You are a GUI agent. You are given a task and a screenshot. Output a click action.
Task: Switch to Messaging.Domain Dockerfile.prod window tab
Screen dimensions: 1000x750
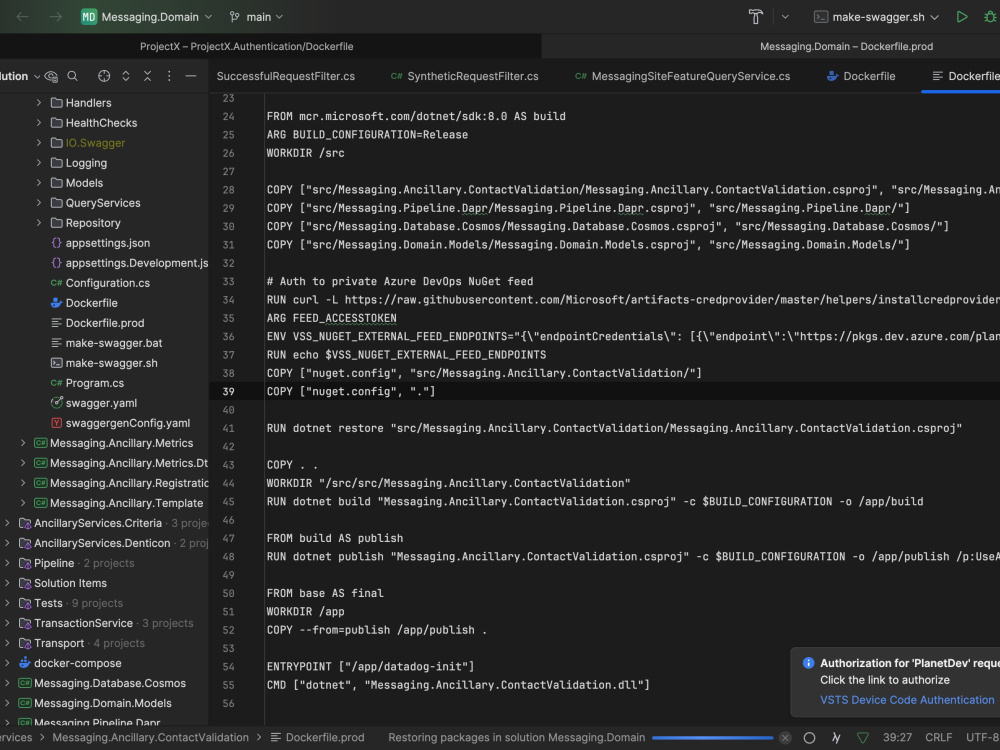[846, 47]
